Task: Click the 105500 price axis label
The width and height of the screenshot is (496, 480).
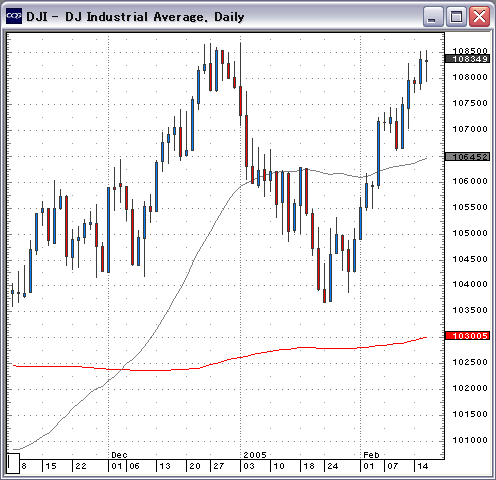Action: pos(470,207)
